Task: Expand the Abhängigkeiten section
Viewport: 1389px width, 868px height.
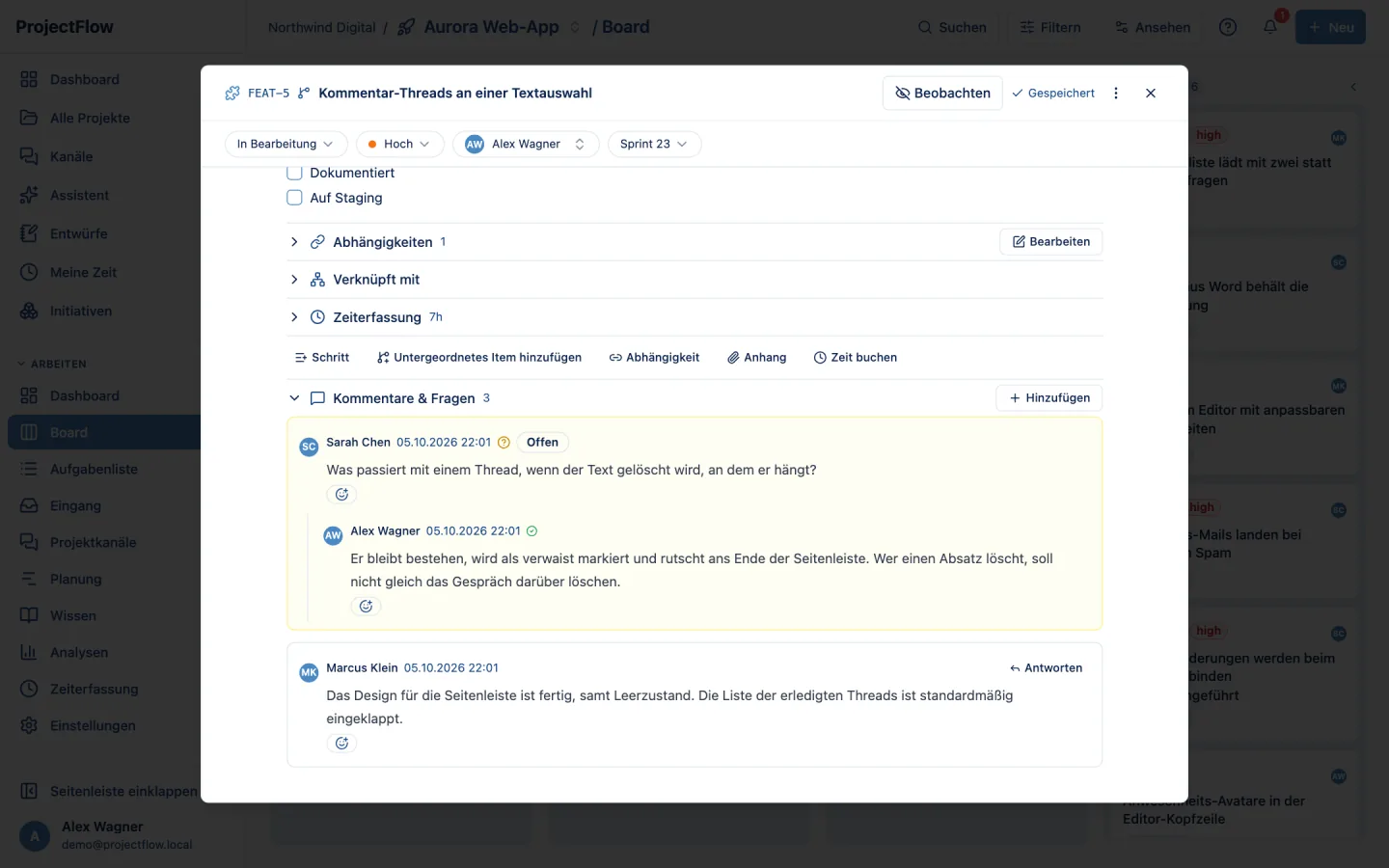Action: click(294, 242)
